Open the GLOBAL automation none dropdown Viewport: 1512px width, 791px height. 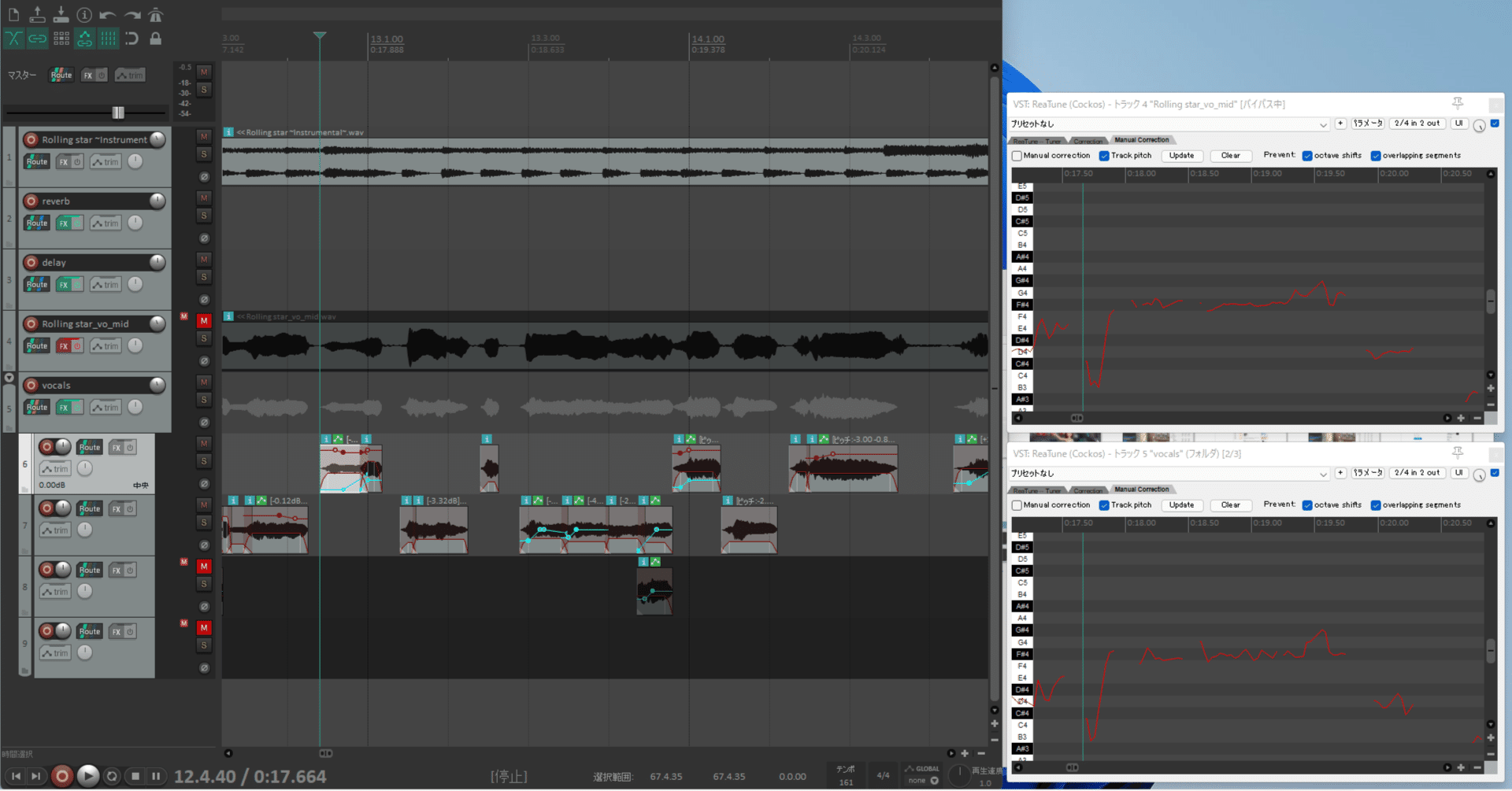[x=923, y=781]
